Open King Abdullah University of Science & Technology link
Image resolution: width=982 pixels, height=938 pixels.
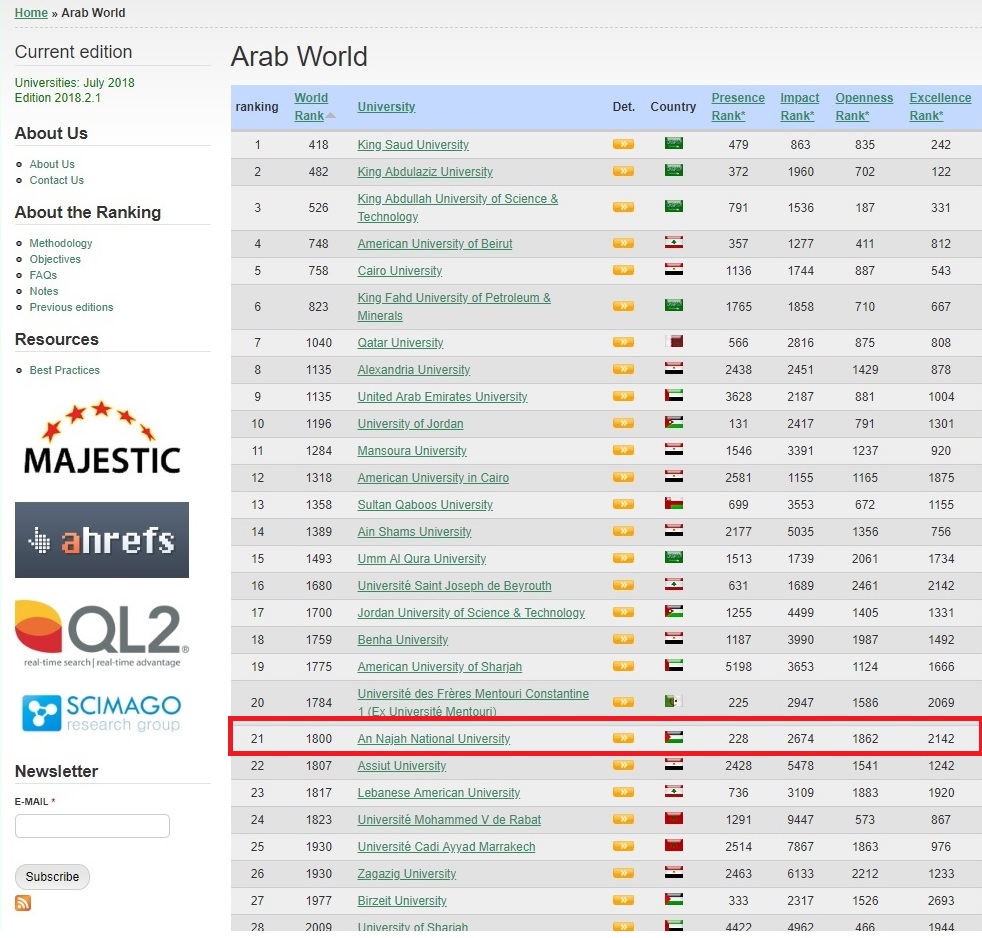coord(458,208)
